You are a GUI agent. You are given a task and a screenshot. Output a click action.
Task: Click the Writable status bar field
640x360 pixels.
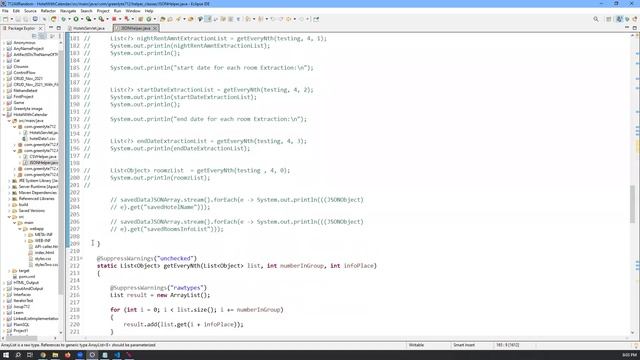pos(416,345)
